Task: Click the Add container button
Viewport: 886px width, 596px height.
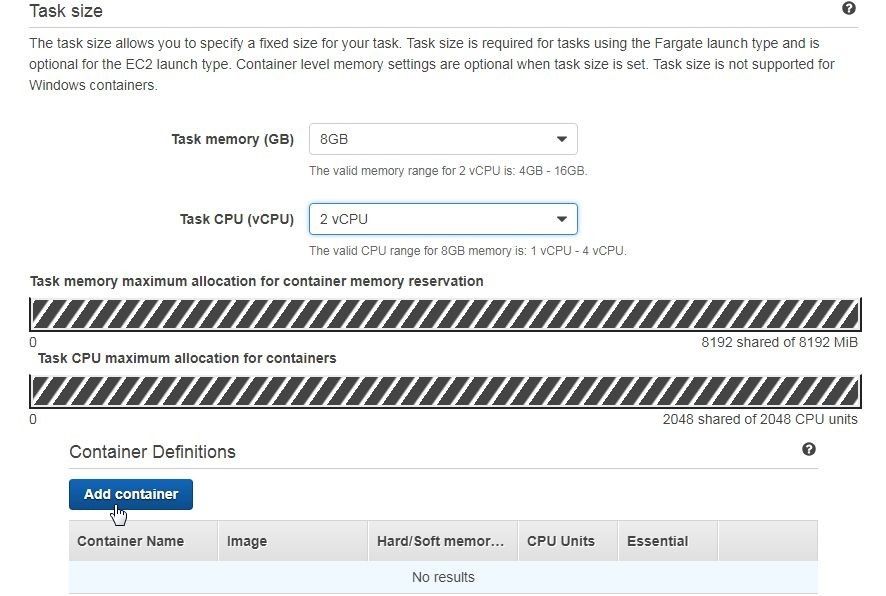Action: pyautogui.click(x=131, y=494)
